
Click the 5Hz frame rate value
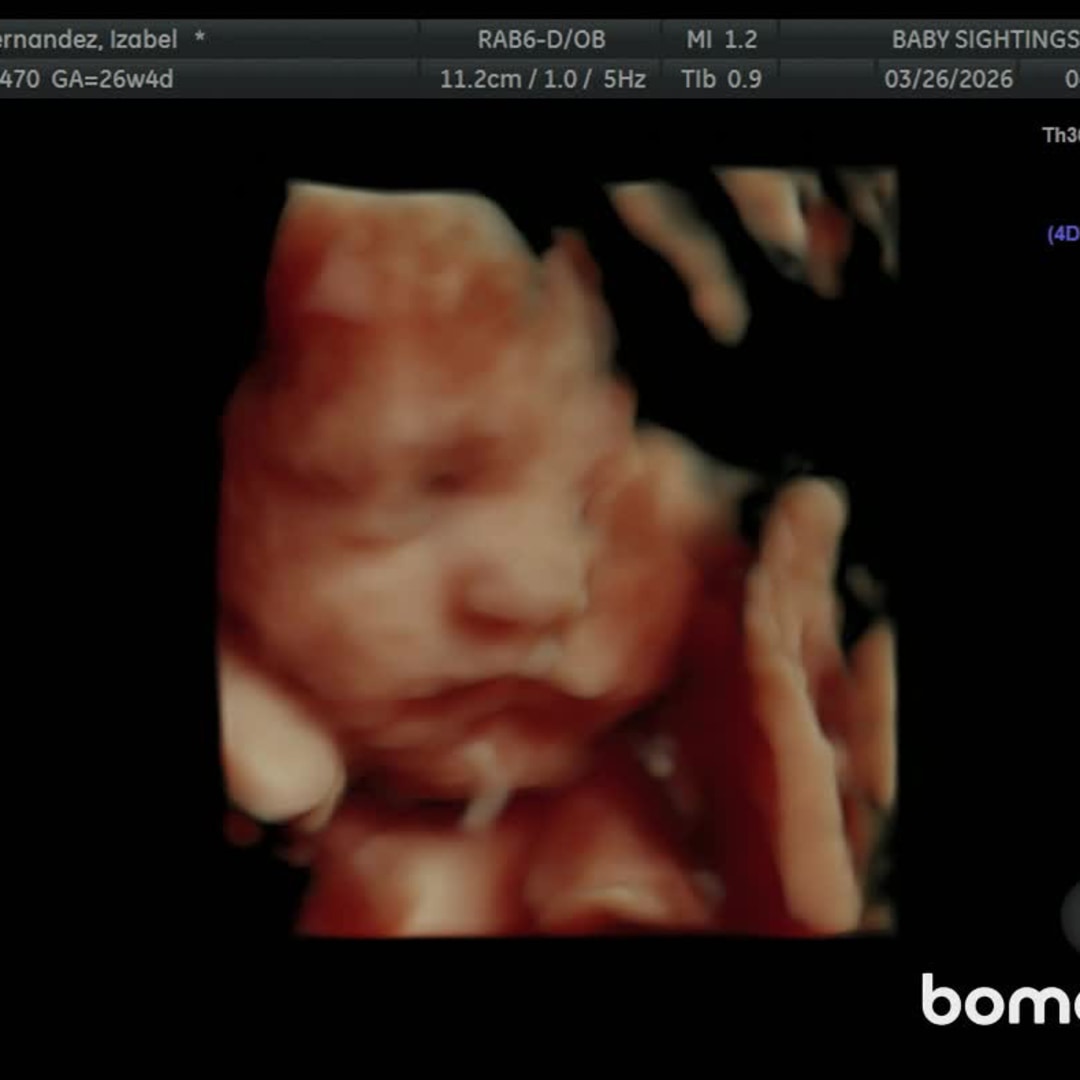(x=624, y=79)
